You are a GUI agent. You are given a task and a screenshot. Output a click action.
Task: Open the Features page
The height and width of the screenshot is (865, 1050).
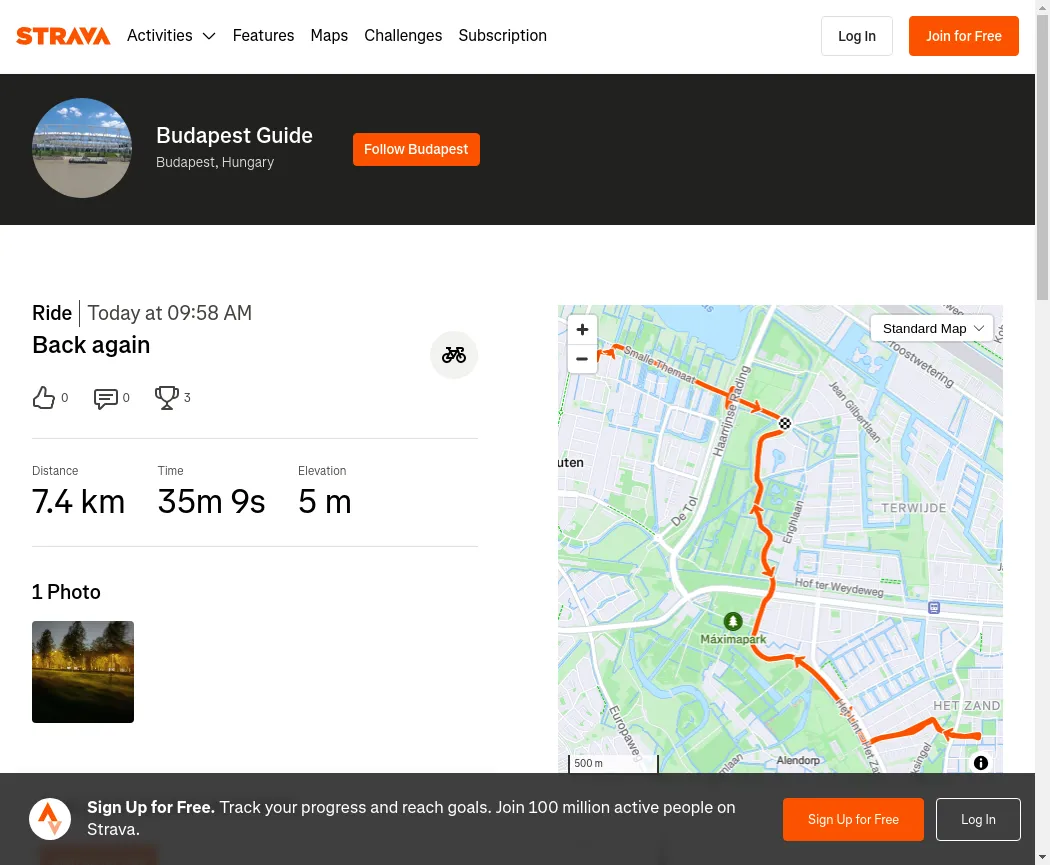[x=263, y=35]
